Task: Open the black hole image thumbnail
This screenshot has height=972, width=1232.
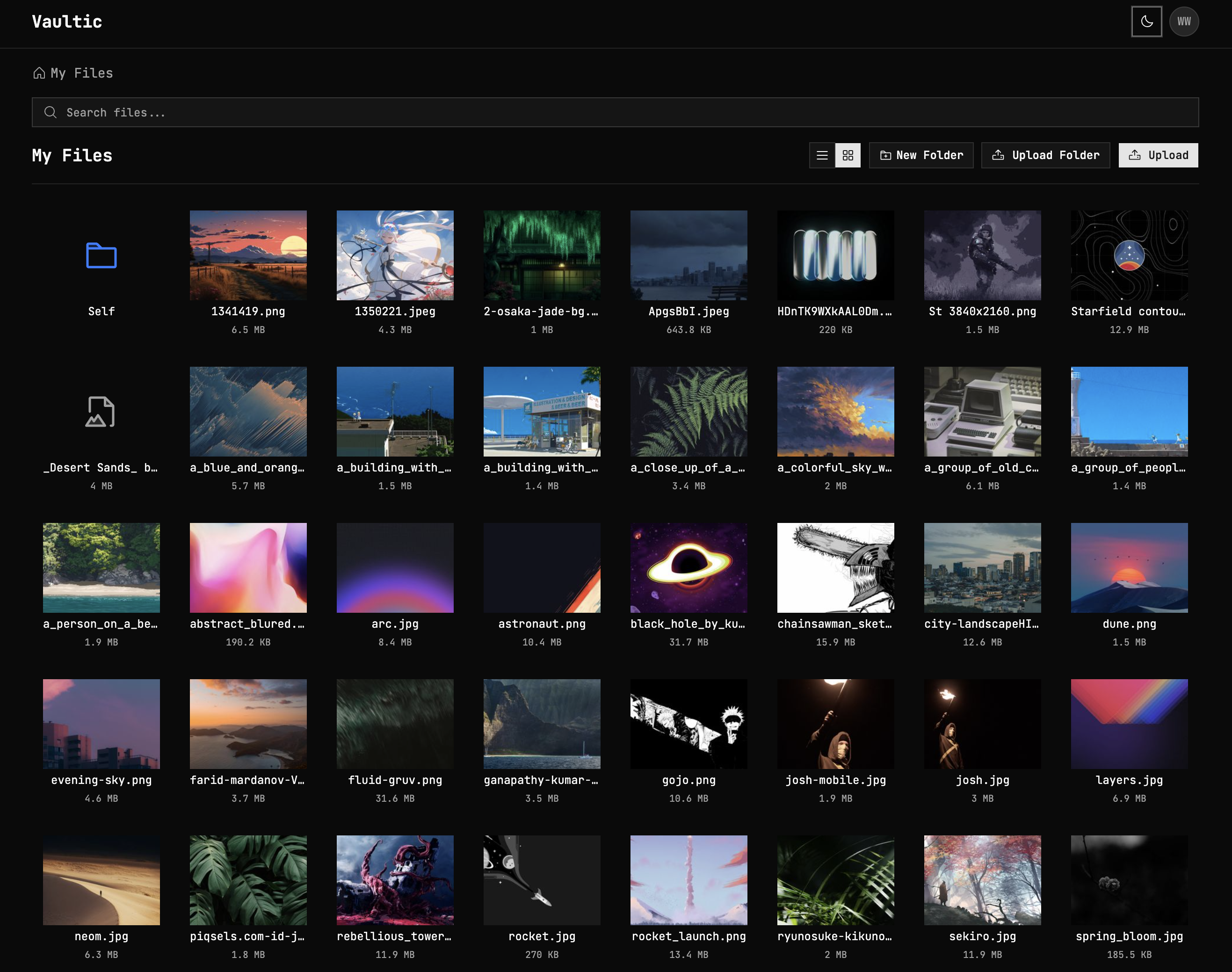Action: 688,568
